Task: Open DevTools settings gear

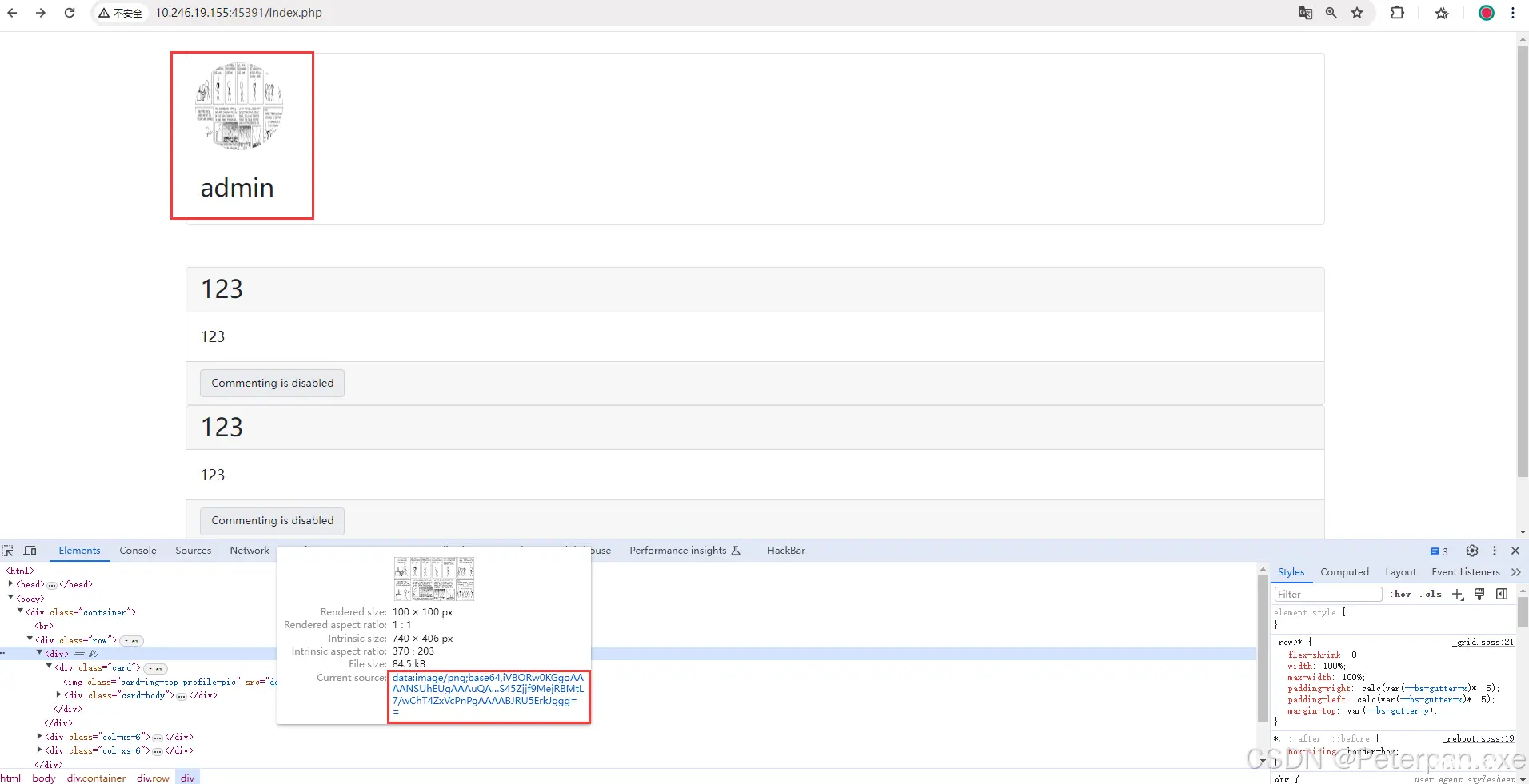Action: point(1472,551)
